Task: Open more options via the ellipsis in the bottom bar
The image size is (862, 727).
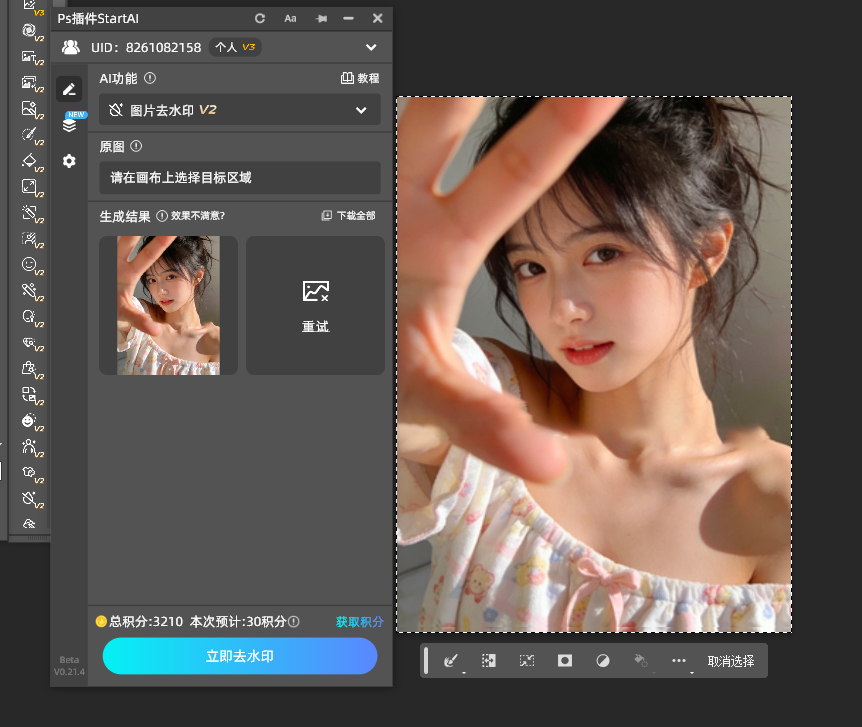Action: (679, 660)
